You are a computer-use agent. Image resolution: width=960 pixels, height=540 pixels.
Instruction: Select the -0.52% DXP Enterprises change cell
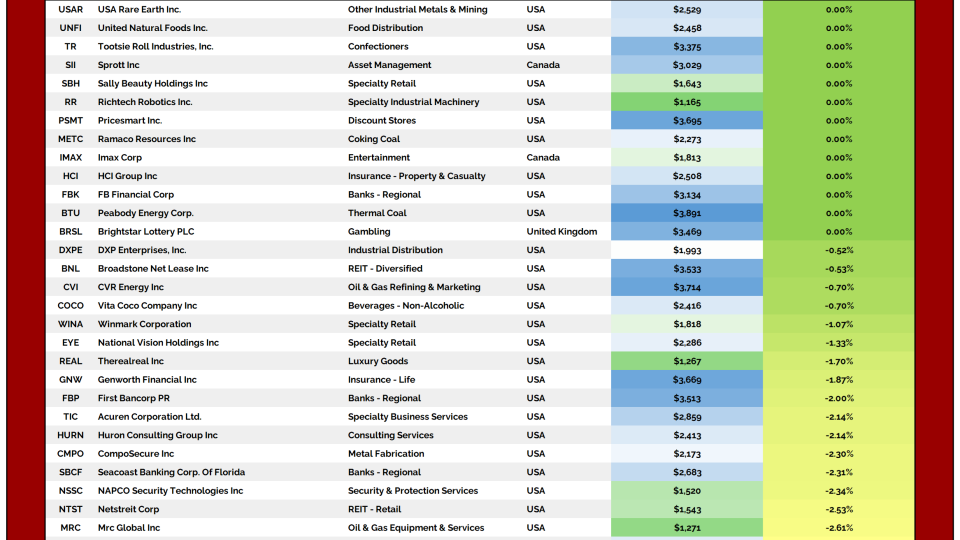838,250
